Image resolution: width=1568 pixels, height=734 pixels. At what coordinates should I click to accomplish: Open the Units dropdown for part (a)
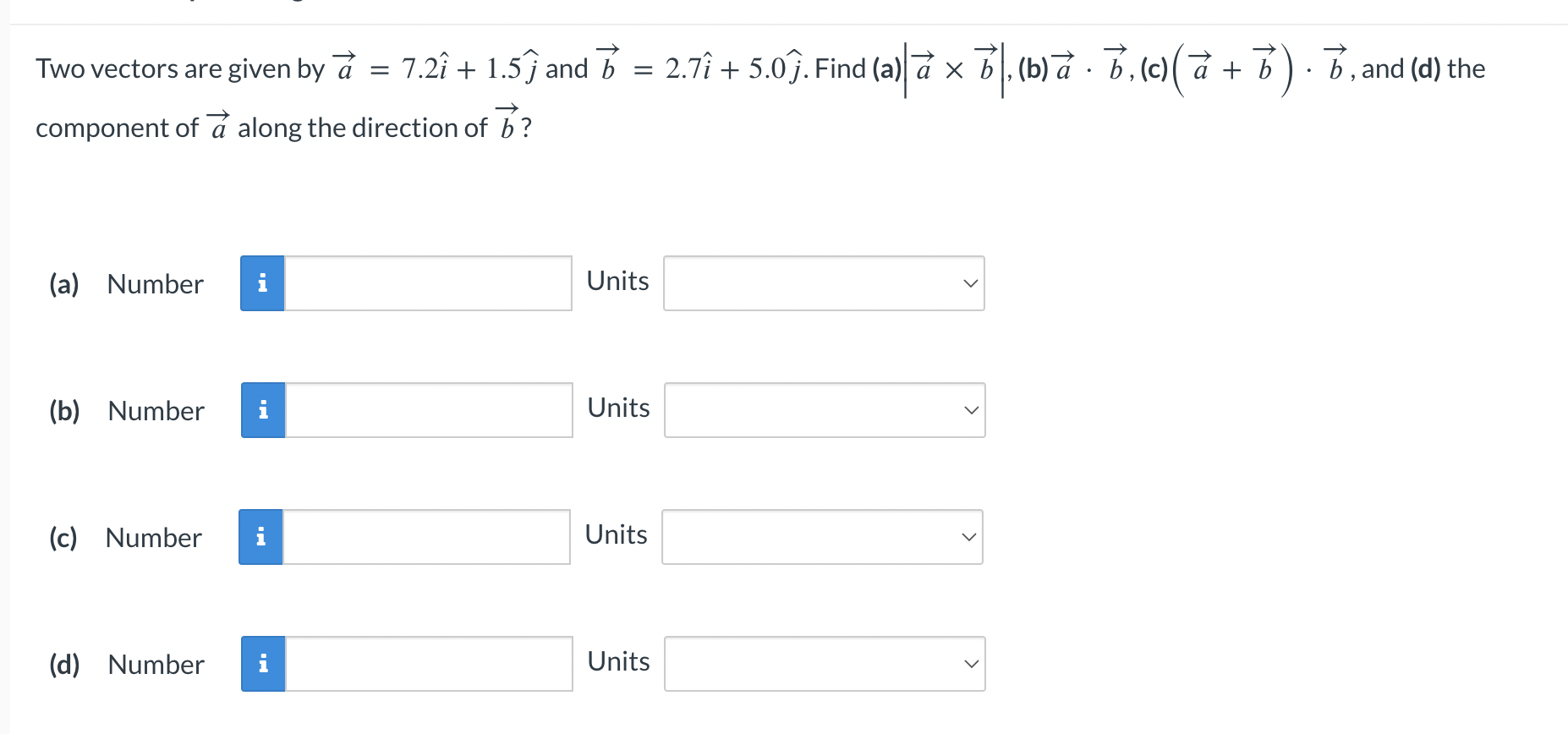click(x=823, y=283)
